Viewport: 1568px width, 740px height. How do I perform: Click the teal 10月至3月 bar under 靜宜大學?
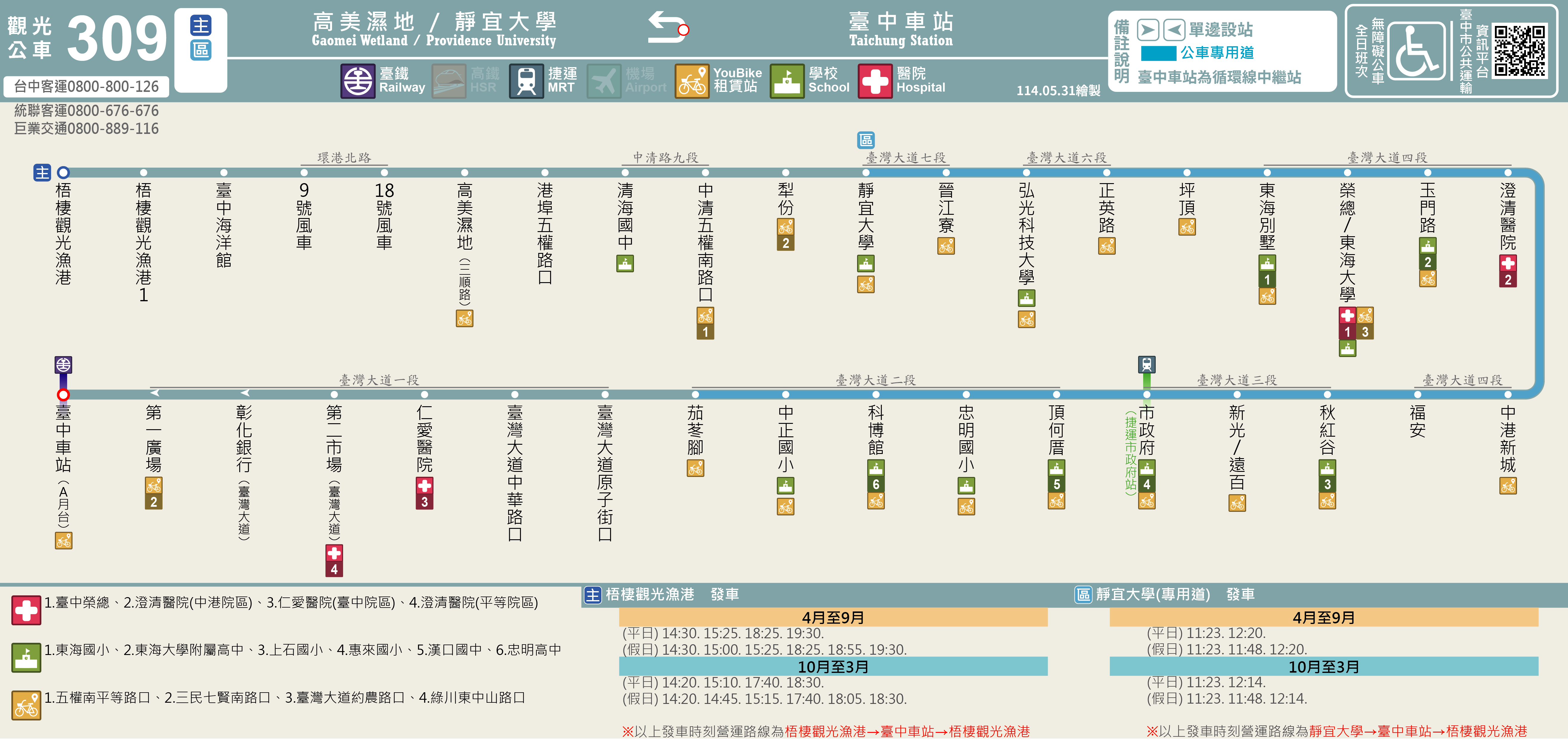point(1324,667)
